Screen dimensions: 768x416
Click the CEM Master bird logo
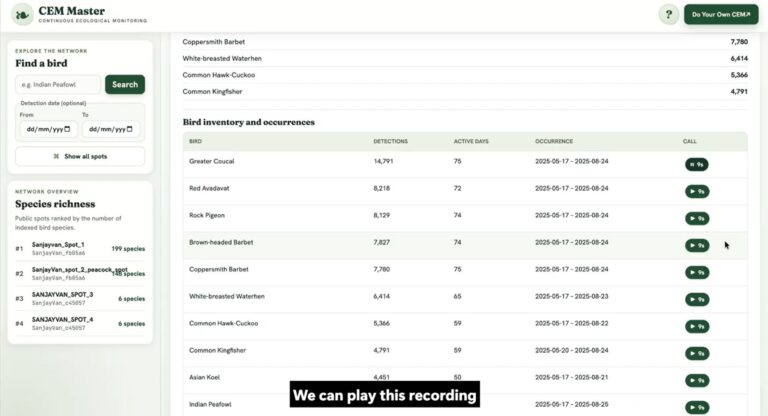(x=22, y=14)
